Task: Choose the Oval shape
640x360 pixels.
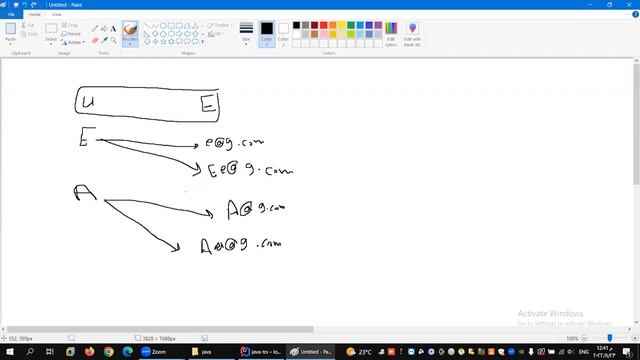Action: click(x=163, y=26)
